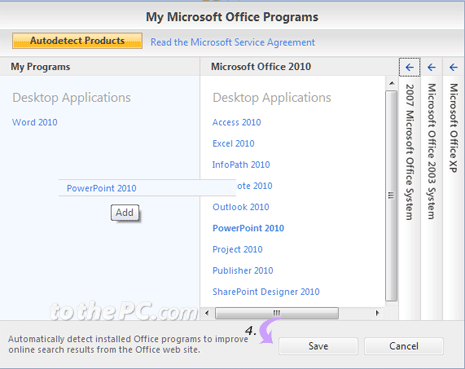This screenshot has height=369, width=465.
Task: Click the vertical scrollbar thumb in the programs list
Action: click(391, 196)
